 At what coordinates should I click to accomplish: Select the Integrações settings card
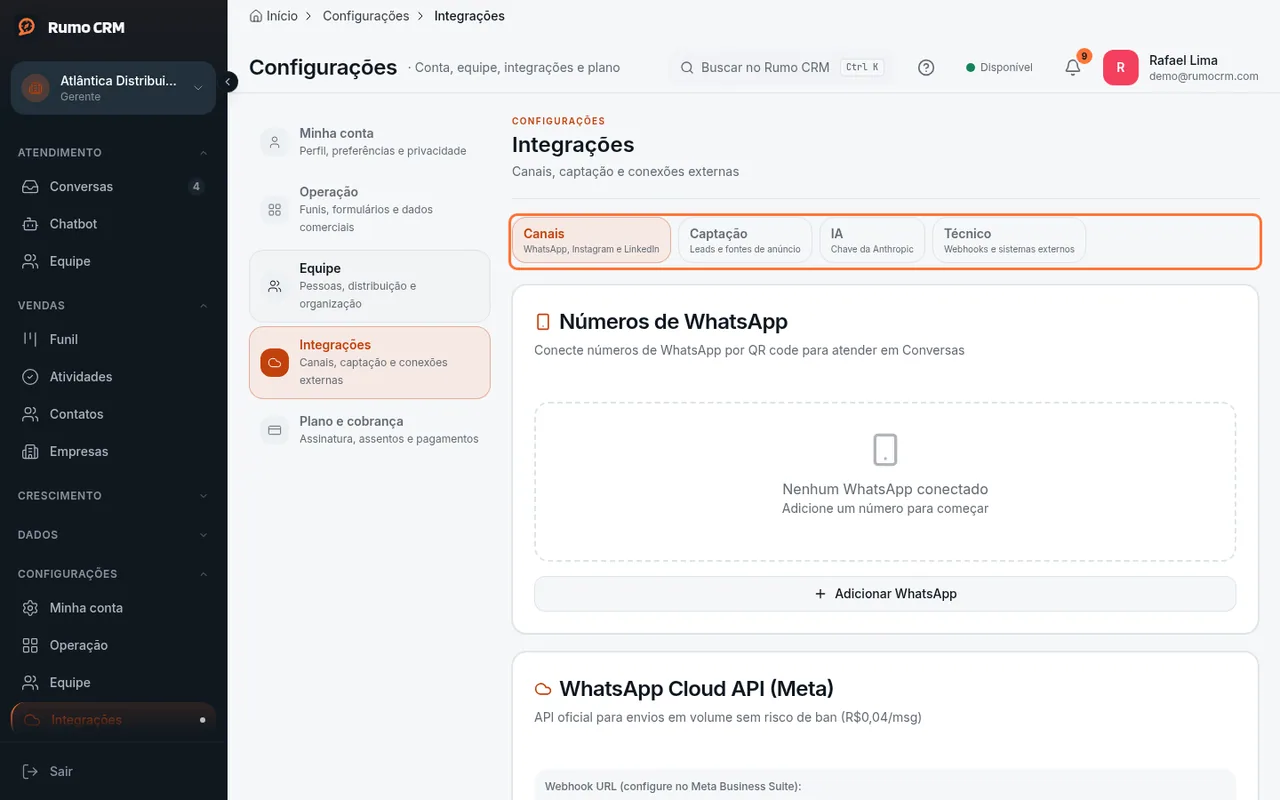[369, 362]
